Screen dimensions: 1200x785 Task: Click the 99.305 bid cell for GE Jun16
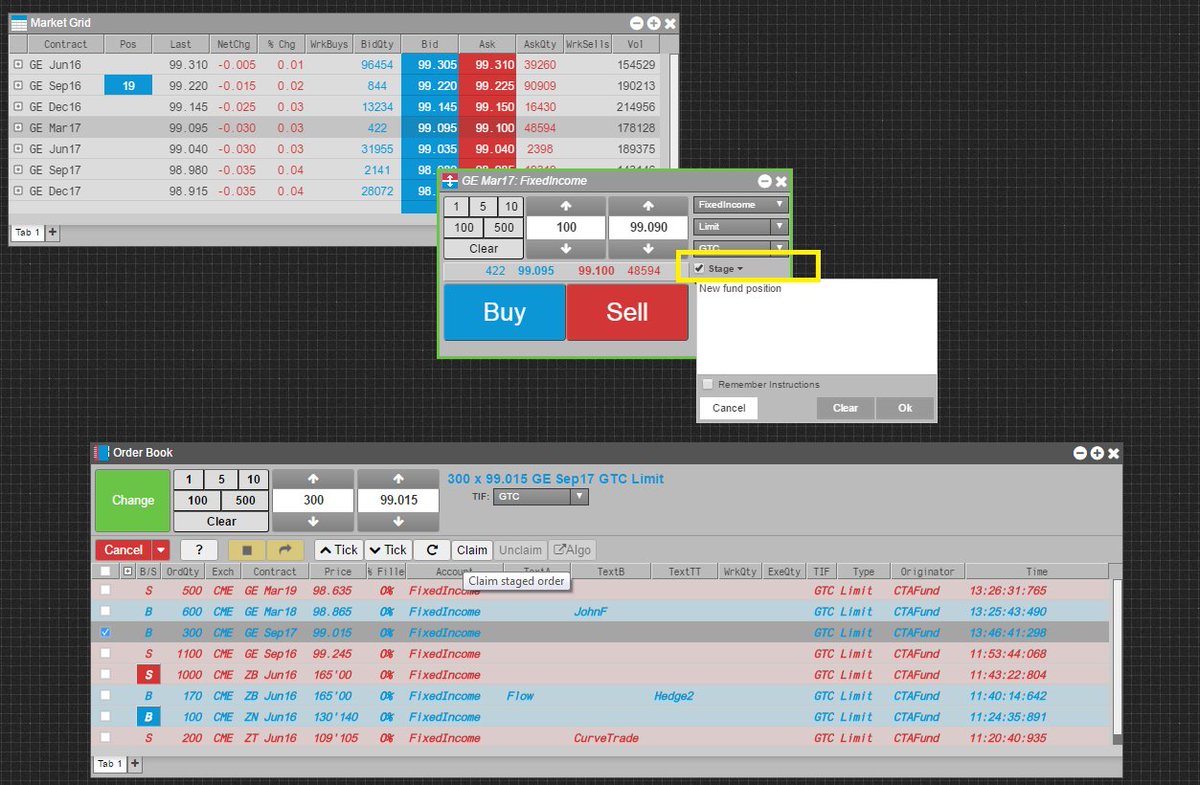[430, 65]
